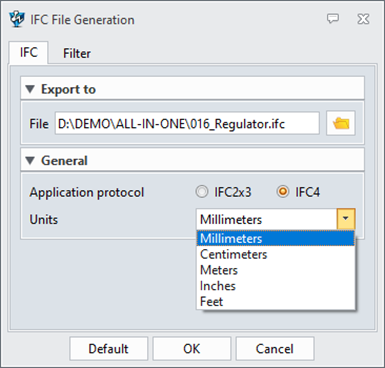Click the File path input field
Viewport: 385px width, 368px height.
point(187,124)
